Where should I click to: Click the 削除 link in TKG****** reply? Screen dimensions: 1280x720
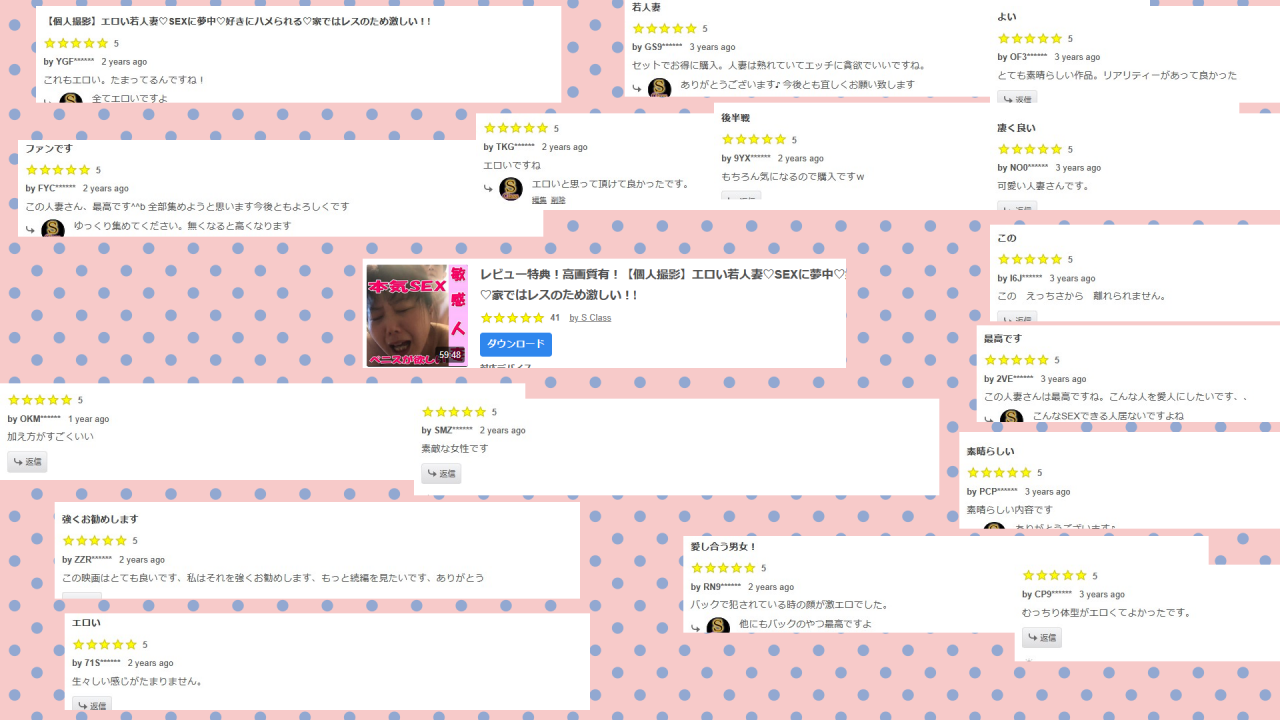(558, 200)
